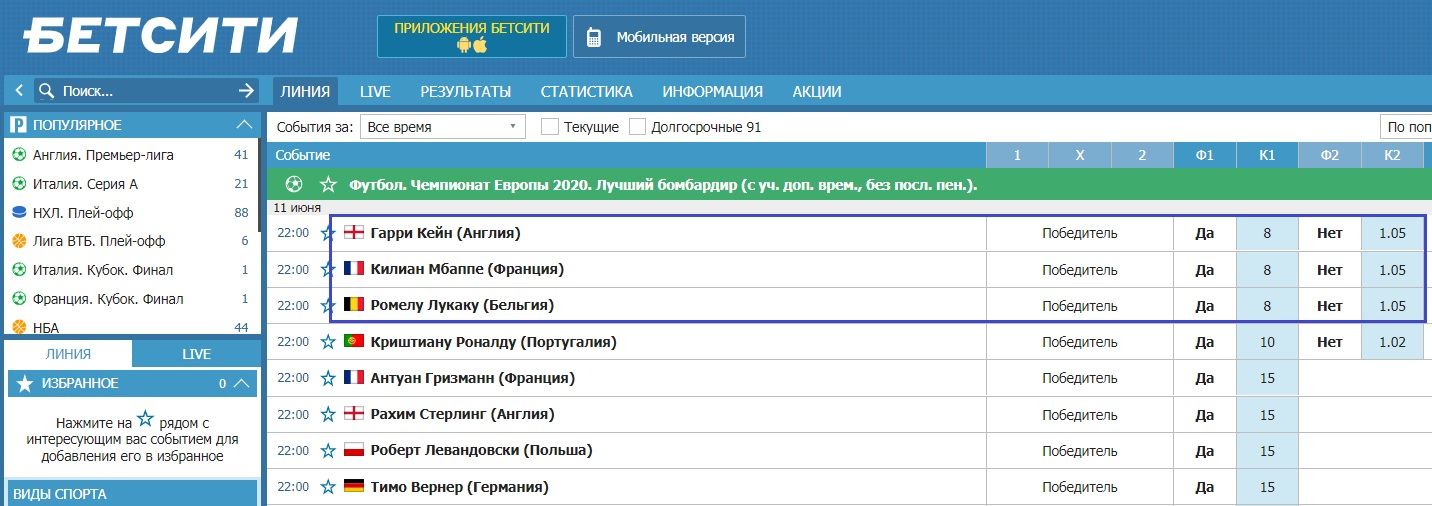Toggle the Текущие checkbox
Screen dimensions: 1432x506
coord(549,127)
